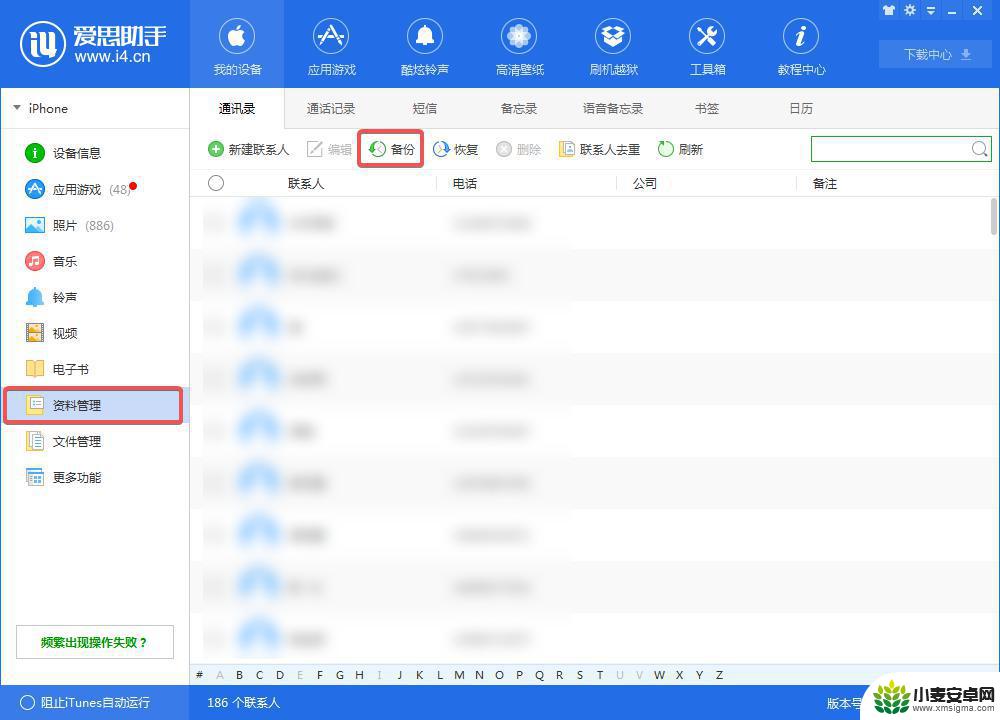Toggle the select-all contacts circle

click(216, 183)
